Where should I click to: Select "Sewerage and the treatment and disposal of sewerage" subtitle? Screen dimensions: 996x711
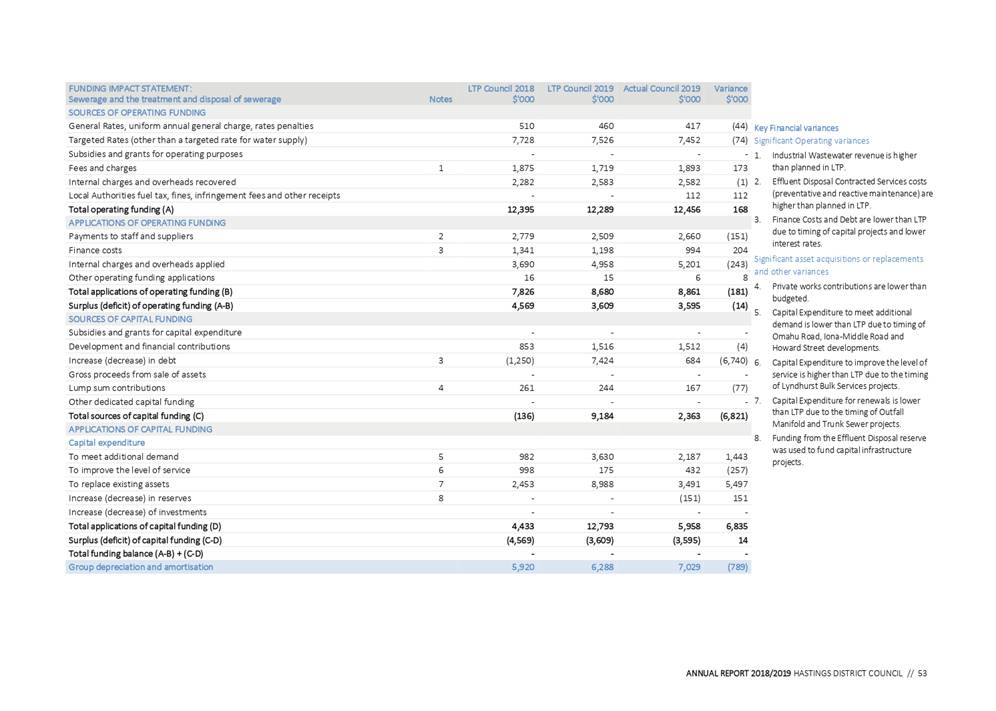point(175,99)
